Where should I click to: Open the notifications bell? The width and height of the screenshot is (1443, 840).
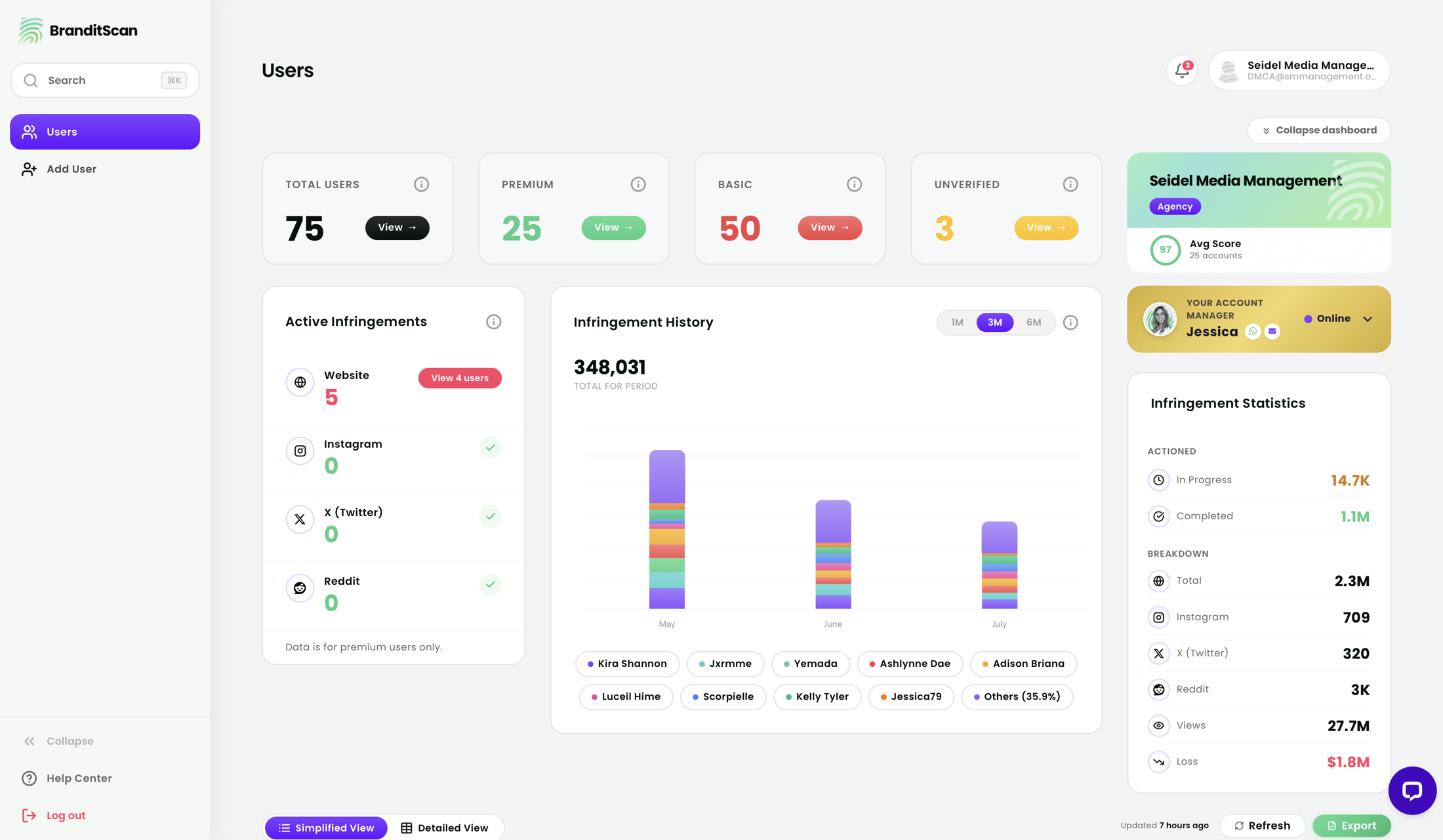[1181, 70]
